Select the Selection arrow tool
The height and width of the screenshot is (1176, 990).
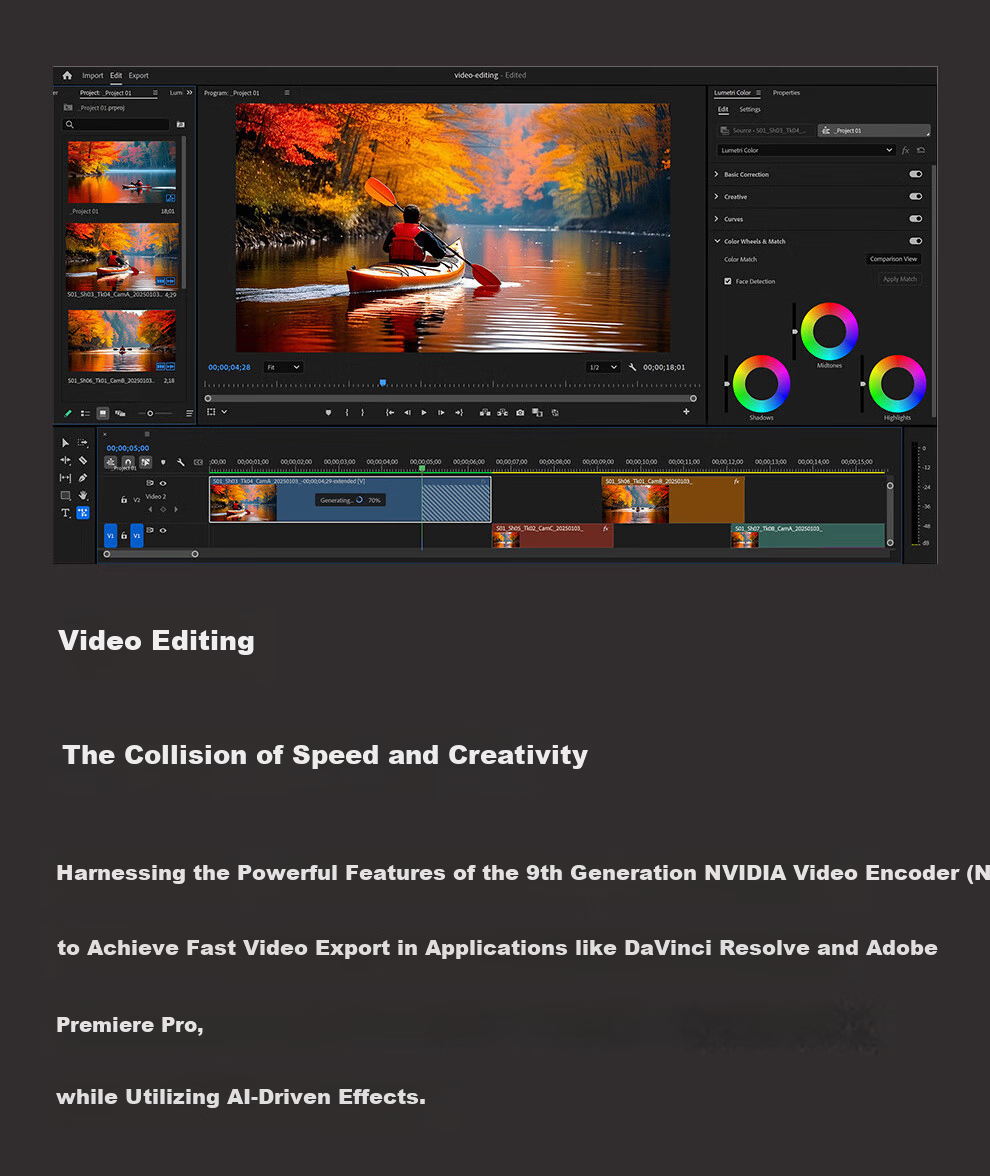(65, 442)
